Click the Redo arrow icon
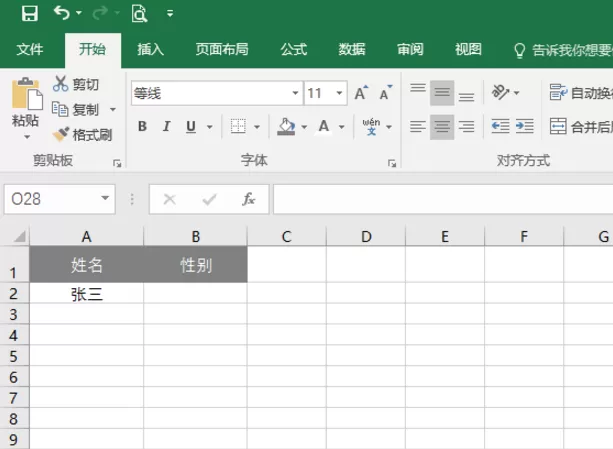 [x=100, y=13]
